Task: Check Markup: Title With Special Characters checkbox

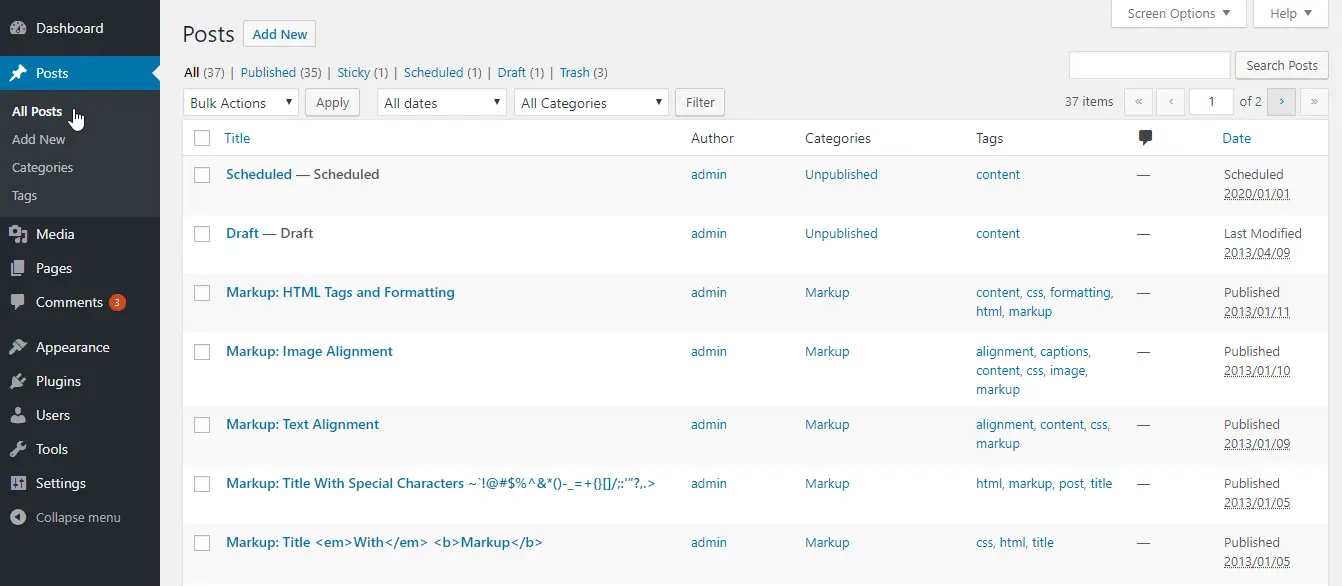Action: coord(202,483)
